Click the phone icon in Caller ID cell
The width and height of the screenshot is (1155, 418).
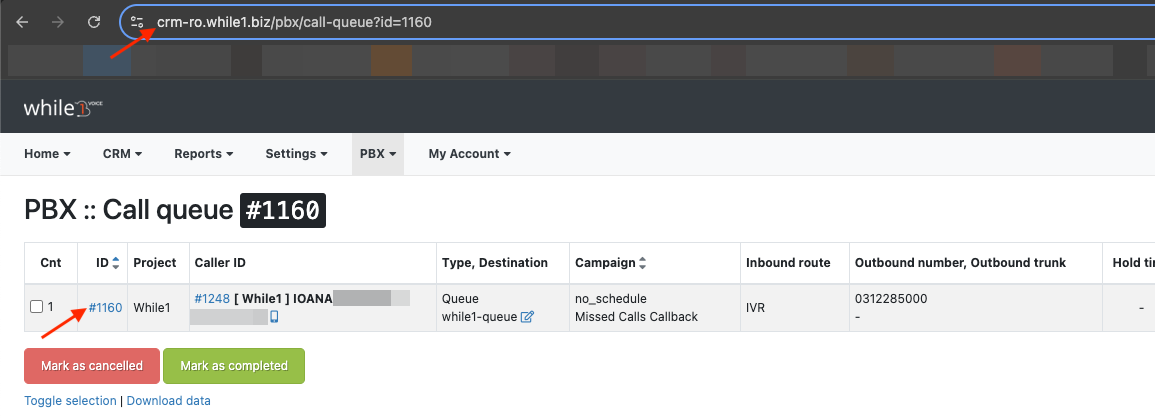click(274, 317)
